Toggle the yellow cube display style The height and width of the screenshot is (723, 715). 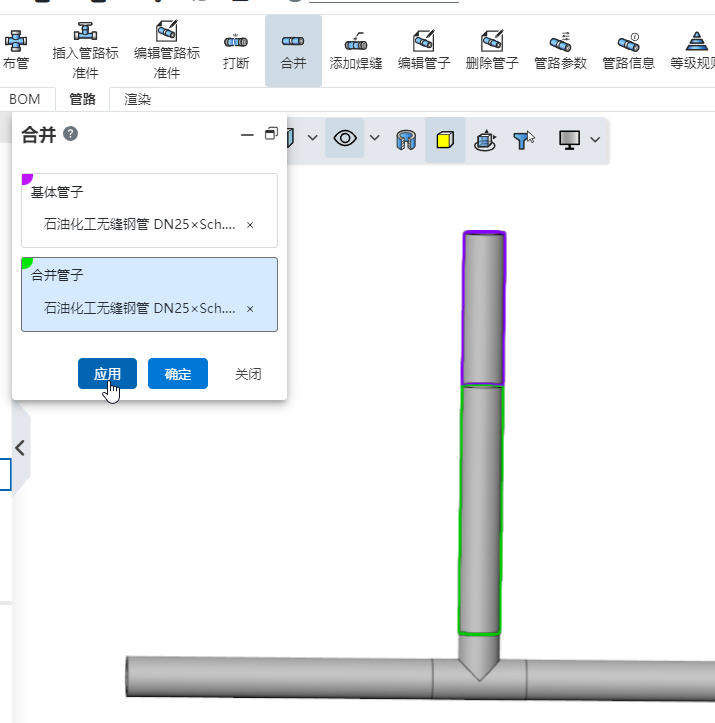click(x=445, y=140)
